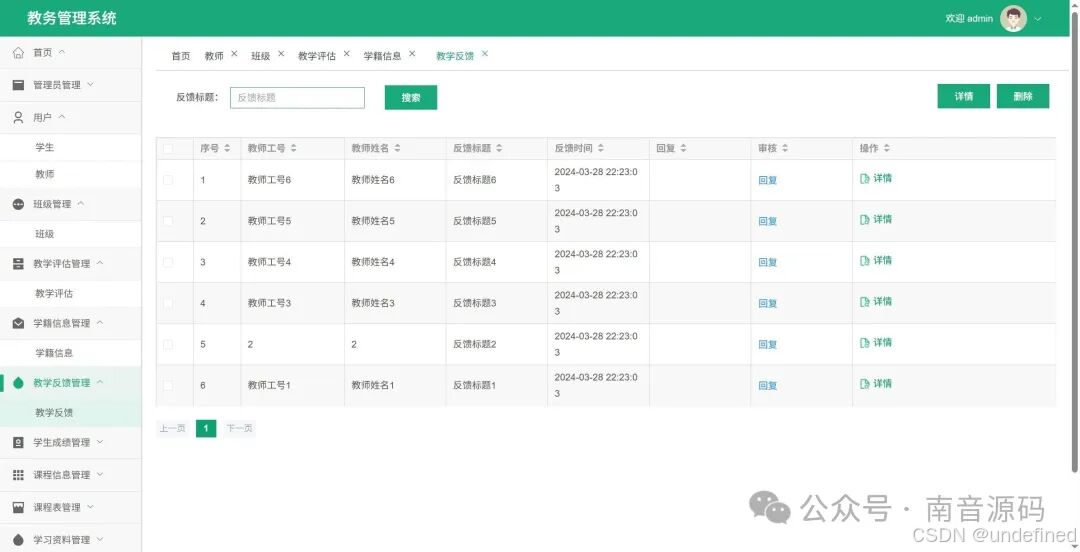Screen dimensions: 1080x552
Task: Click the 教学反馈管理 drop icon
Action: pyautogui.click(x=19, y=382)
